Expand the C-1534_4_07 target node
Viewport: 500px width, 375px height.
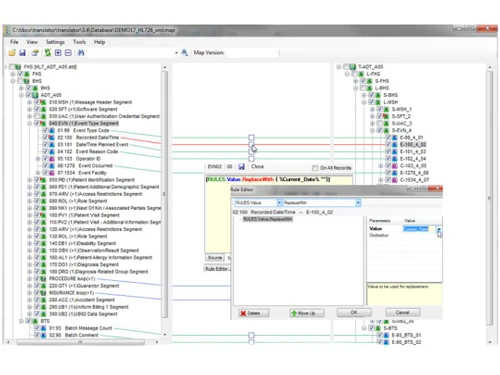(380, 180)
